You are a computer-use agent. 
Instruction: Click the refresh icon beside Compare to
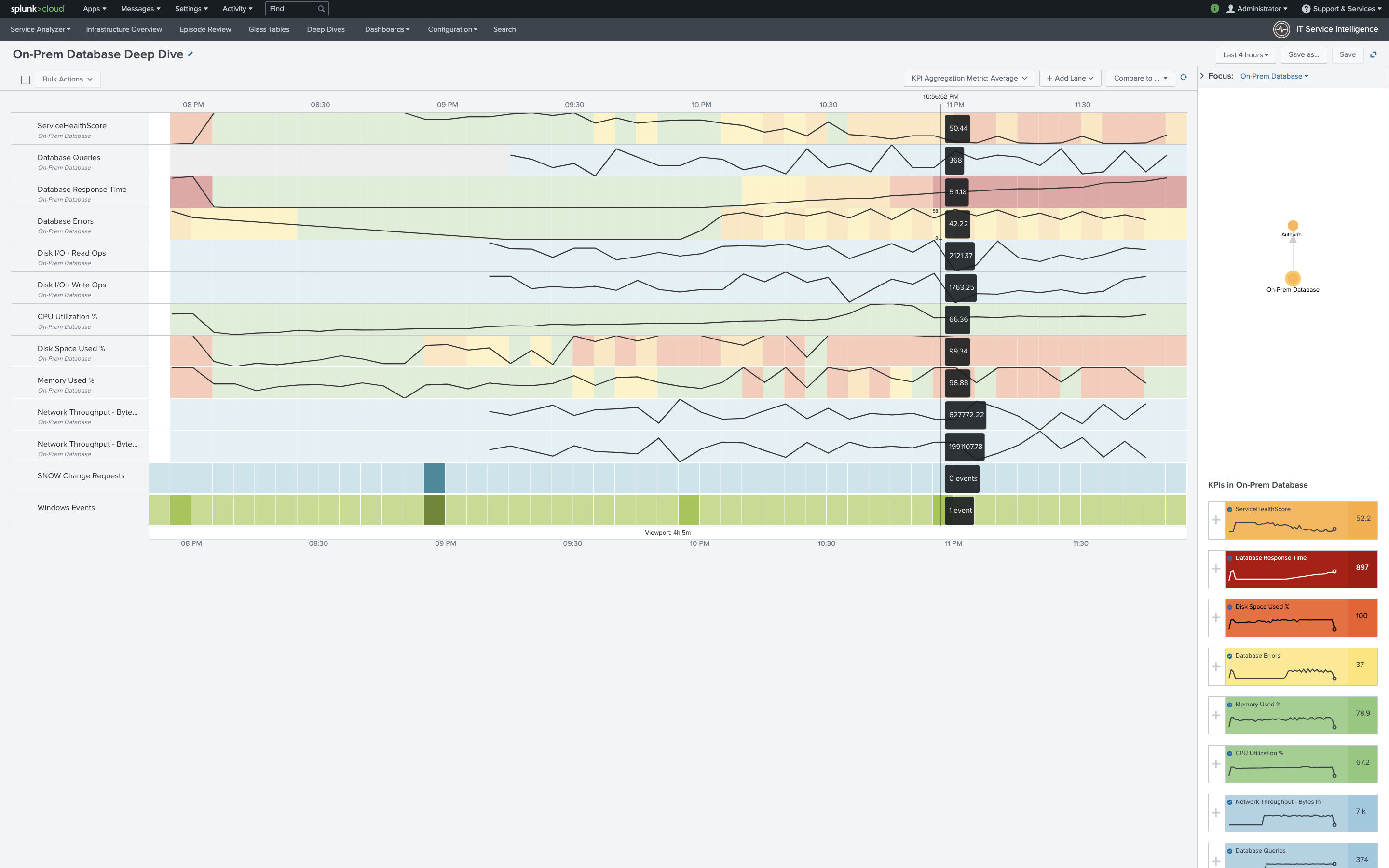pyautogui.click(x=1184, y=78)
